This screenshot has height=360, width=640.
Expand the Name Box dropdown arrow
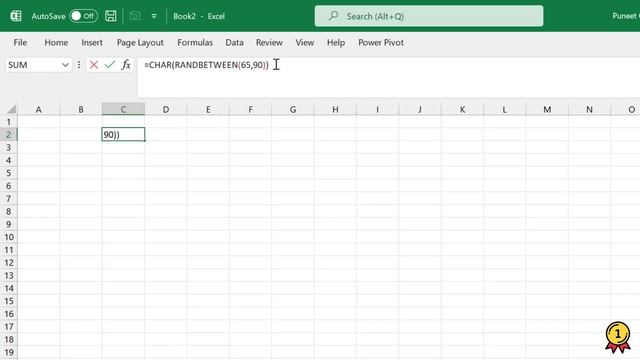[x=65, y=65]
